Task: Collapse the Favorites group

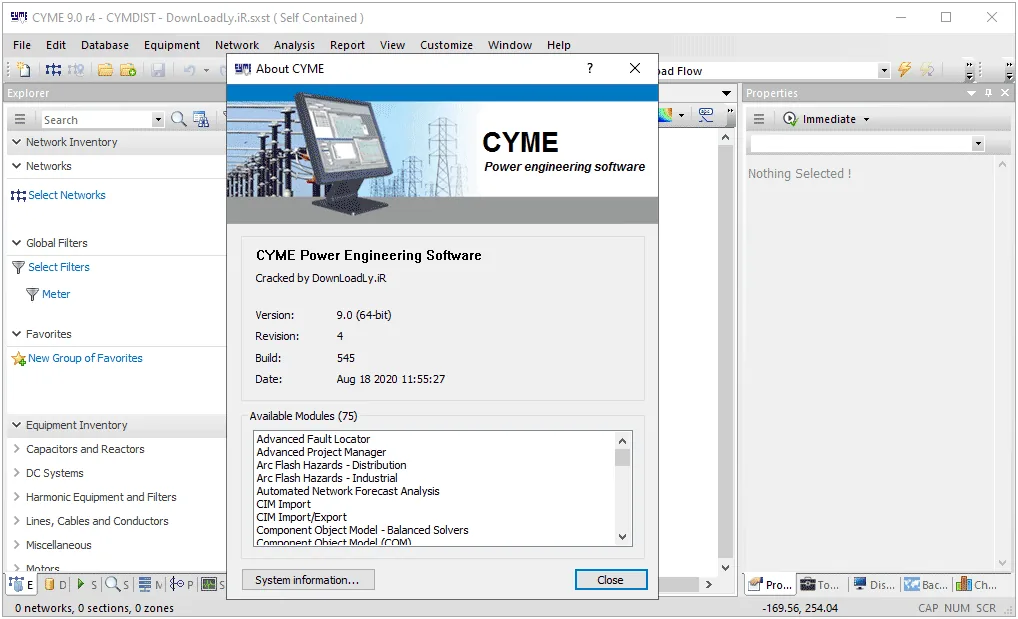Action: [17, 333]
